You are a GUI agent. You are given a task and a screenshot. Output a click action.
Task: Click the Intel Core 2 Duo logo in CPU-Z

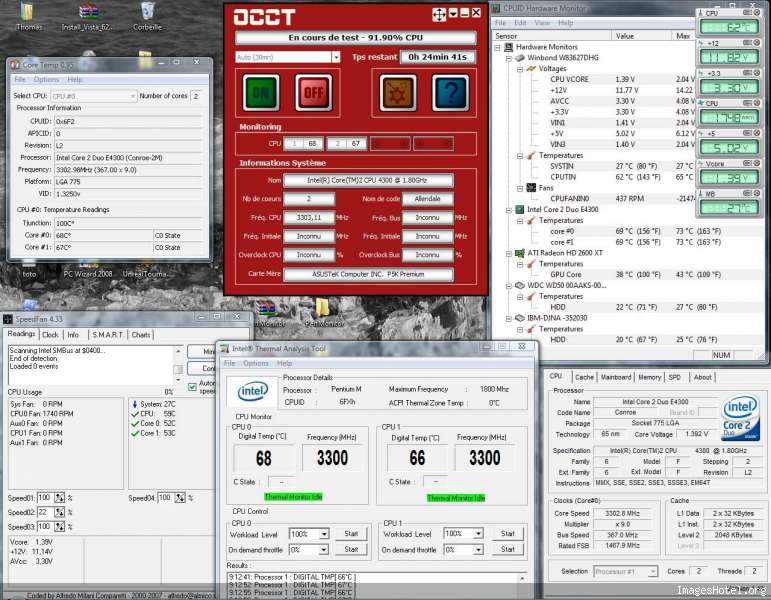(x=740, y=418)
